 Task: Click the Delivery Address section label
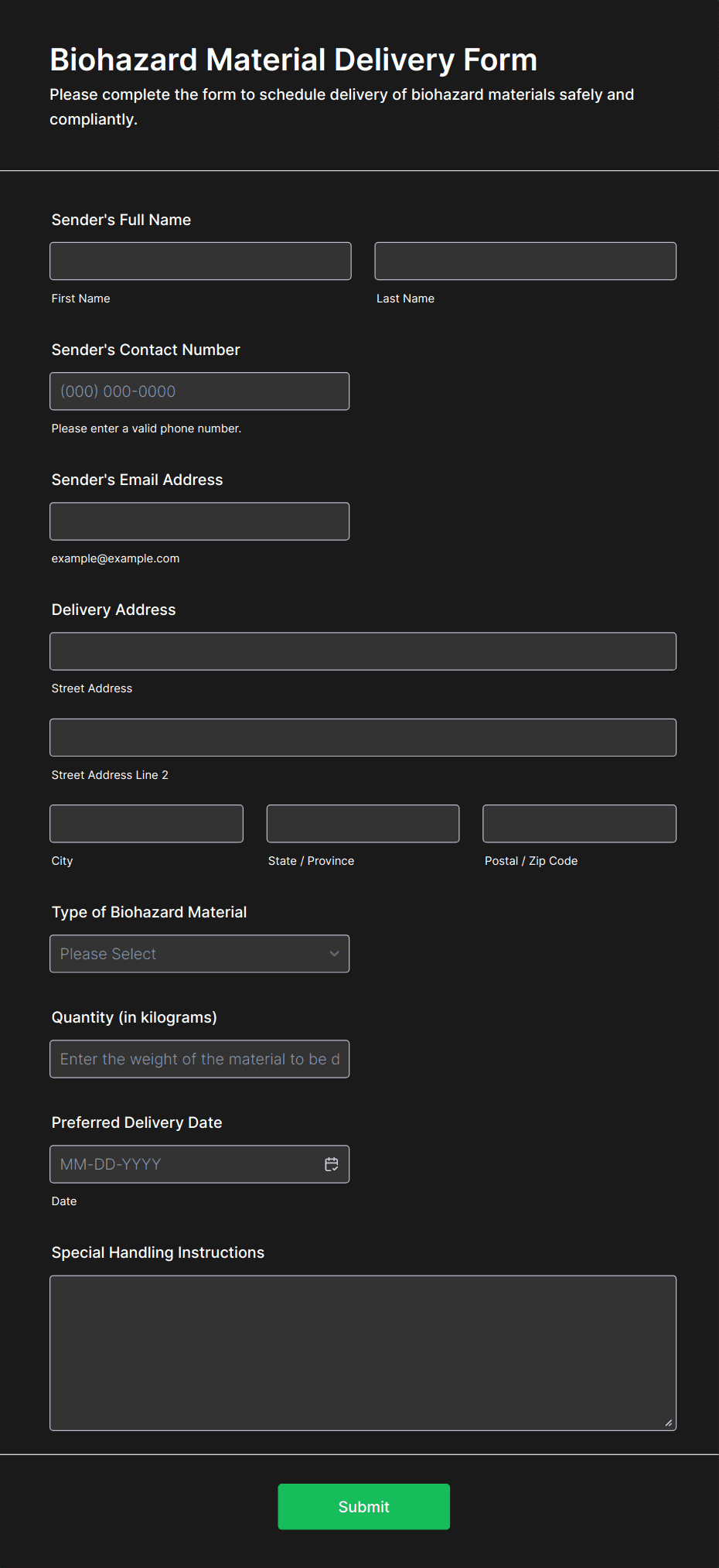pos(114,610)
